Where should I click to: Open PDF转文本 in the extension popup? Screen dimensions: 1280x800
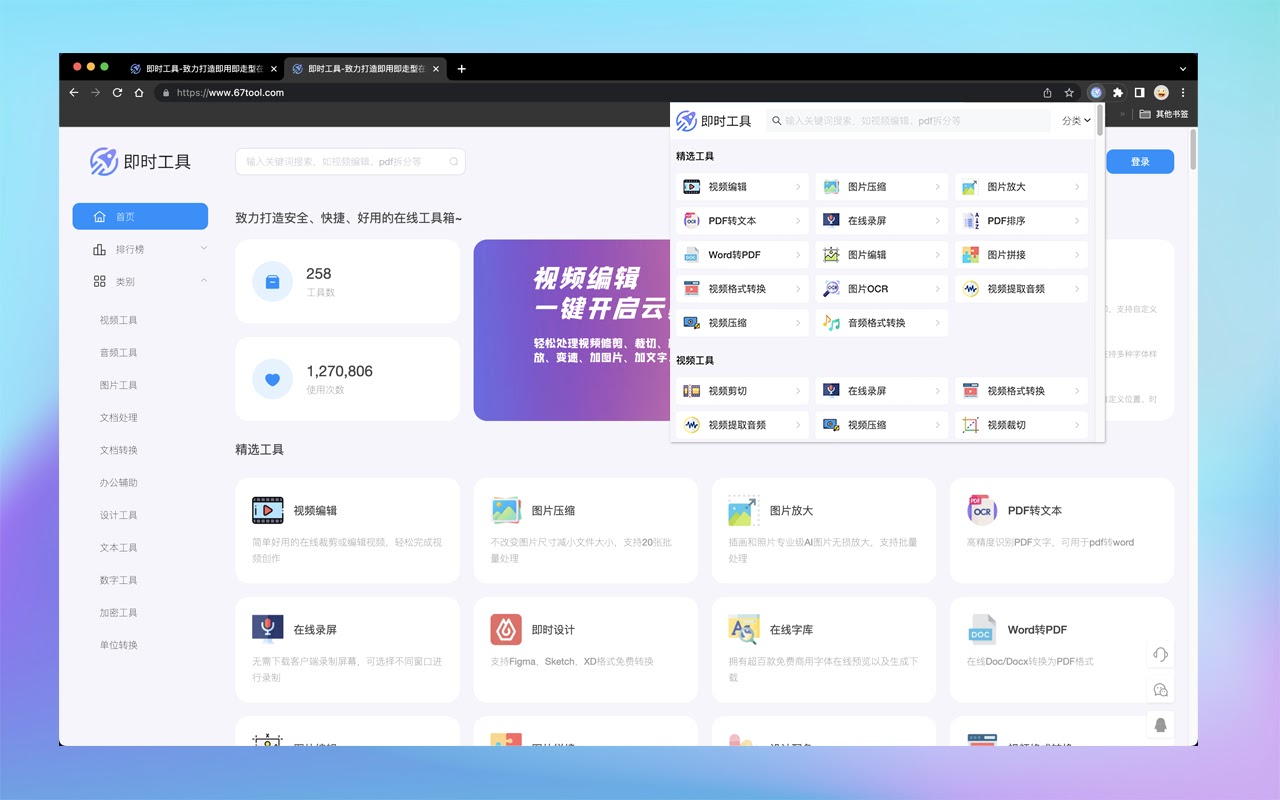point(742,221)
